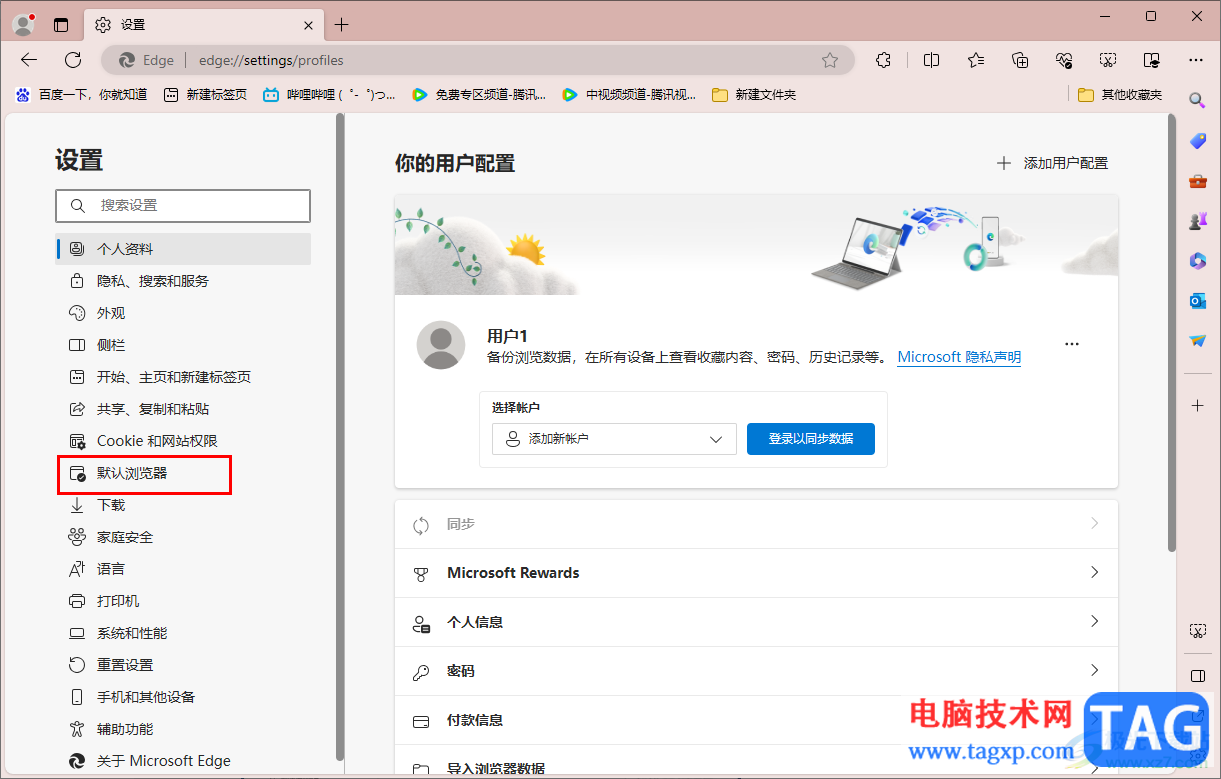The height and width of the screenshot is (779, 1221).
Task: Open the 新建标签页 bookmark
Action: [x=205, y=95]
